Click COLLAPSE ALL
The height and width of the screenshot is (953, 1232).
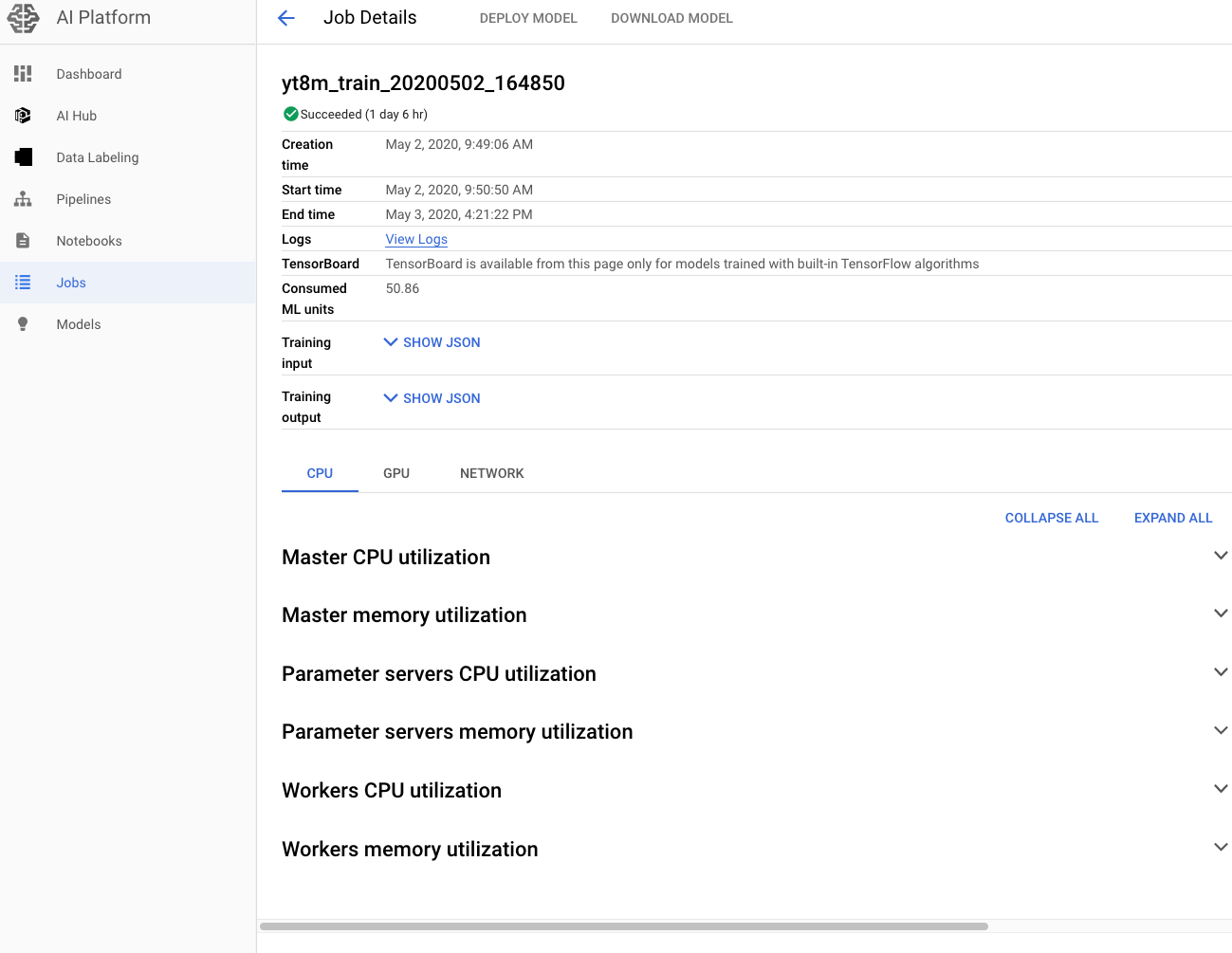click(x=1052, y=518)
